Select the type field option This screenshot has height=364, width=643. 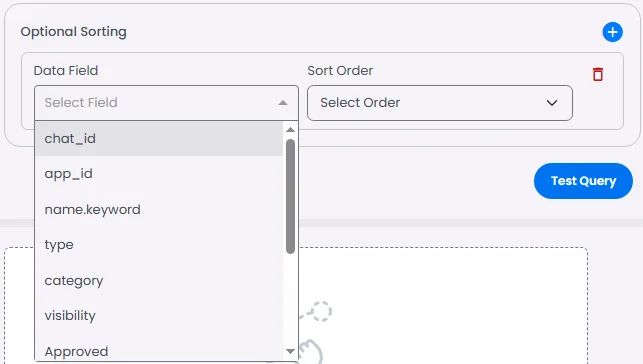click(159, 245)
